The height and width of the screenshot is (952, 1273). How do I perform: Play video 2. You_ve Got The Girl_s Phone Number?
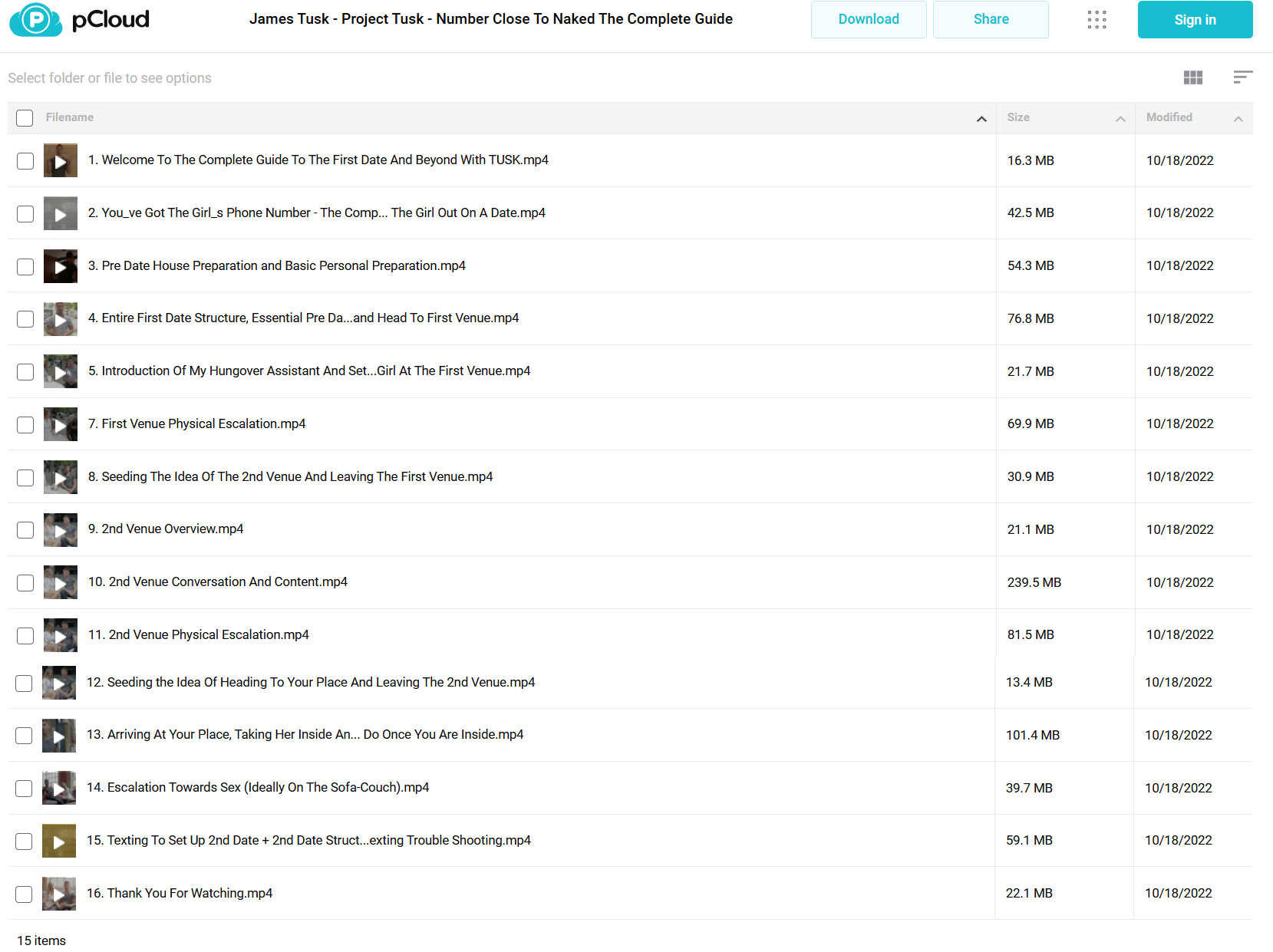pos(61,213)
